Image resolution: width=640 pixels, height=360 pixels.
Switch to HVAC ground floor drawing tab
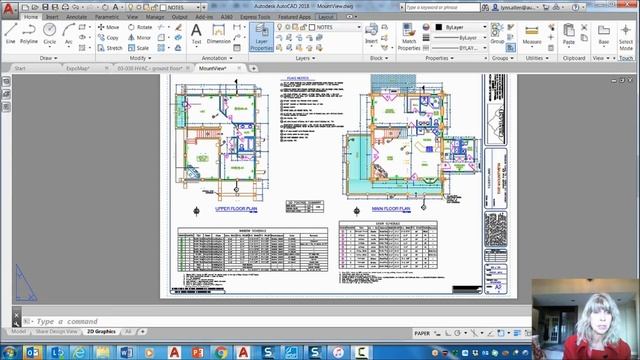tap(150, 68)
